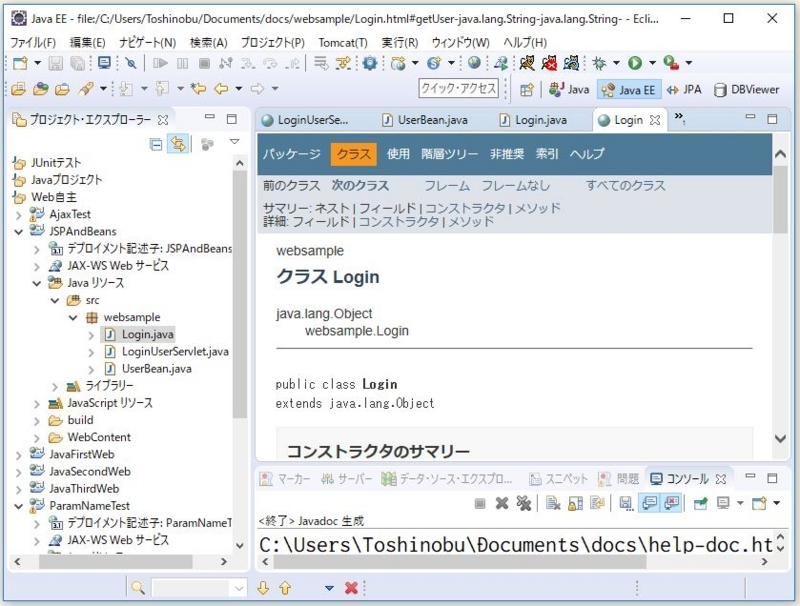
Task: Switch to Java EE perspective
Action: [x=630, y=90]
